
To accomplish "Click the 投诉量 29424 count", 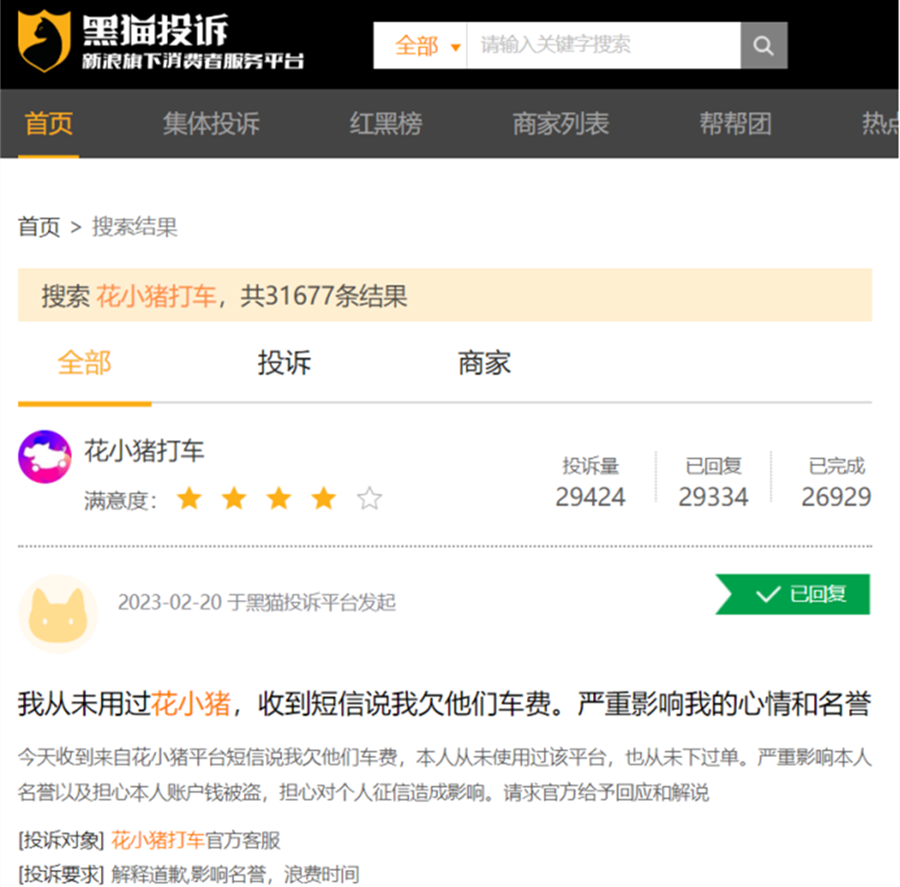I will (591, 482).
